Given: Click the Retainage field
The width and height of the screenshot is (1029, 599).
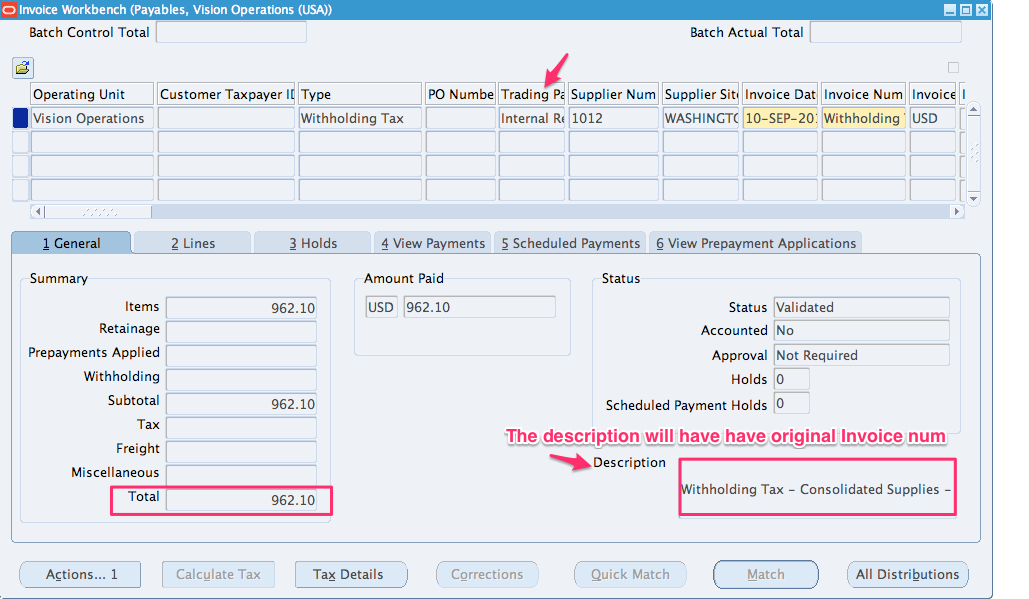Looking at the screenshot, I should click(x=242, y=331).
